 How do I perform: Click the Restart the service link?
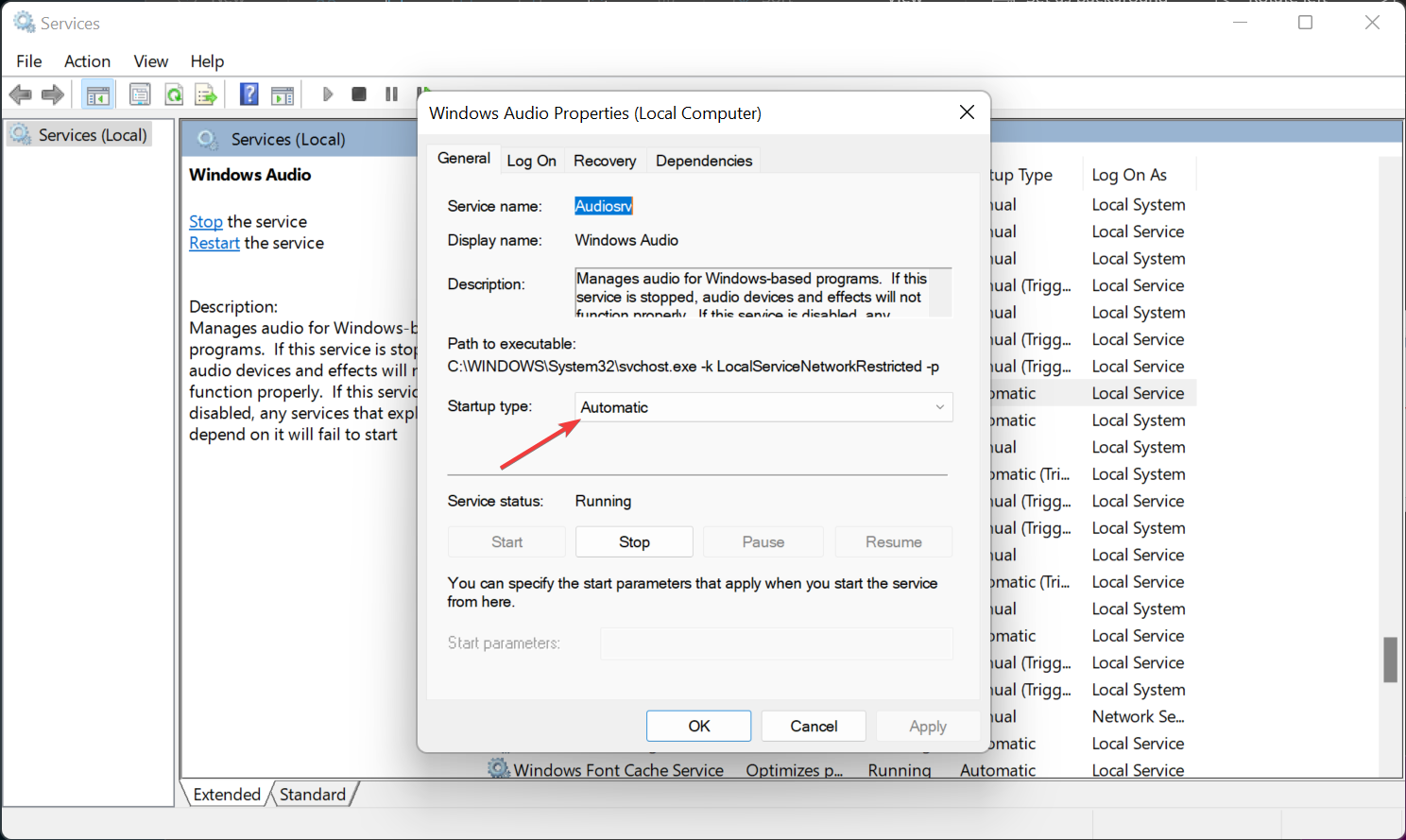(x=214, y=243)
